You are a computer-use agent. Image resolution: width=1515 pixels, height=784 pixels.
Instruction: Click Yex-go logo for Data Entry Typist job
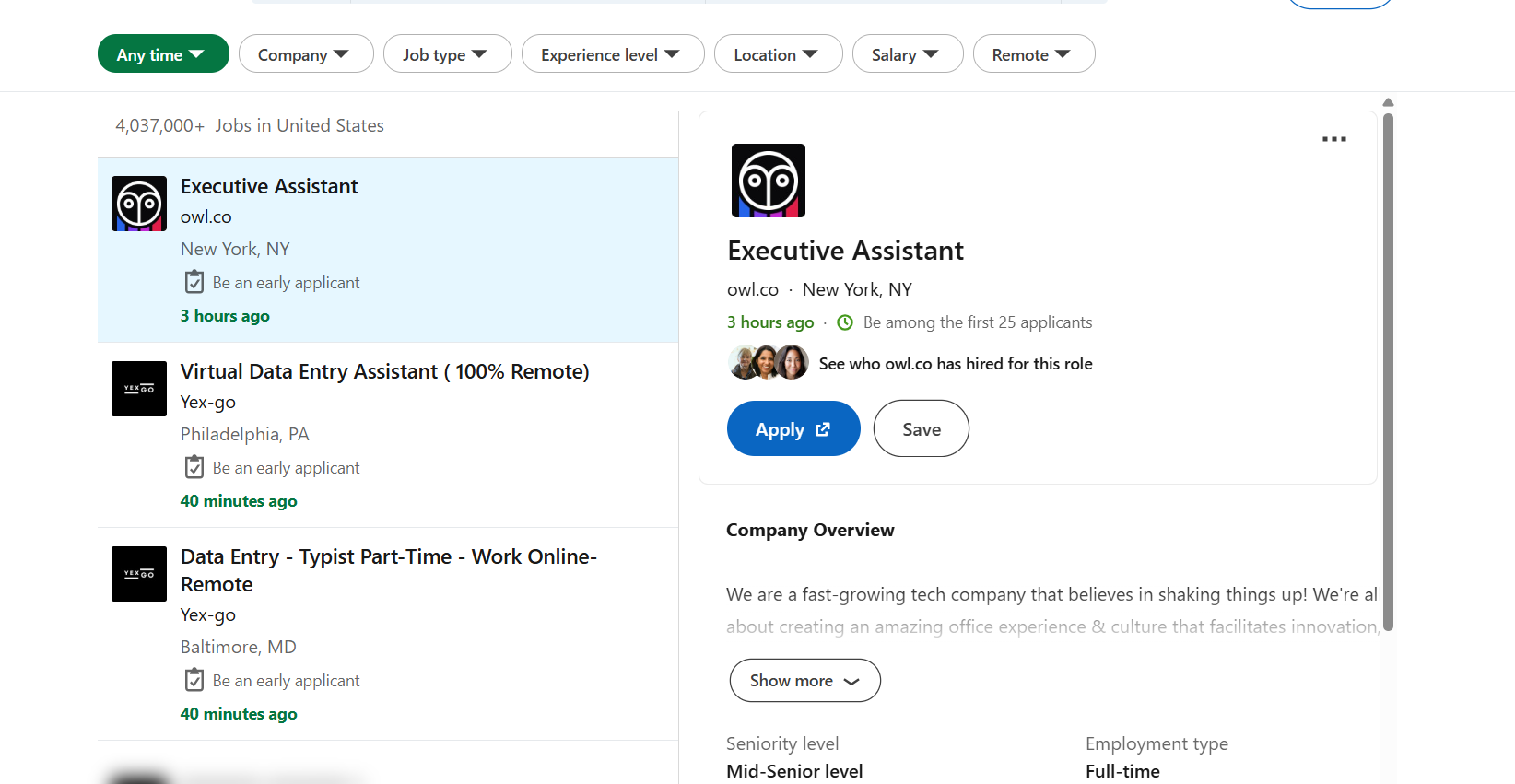tap(139, 574)
